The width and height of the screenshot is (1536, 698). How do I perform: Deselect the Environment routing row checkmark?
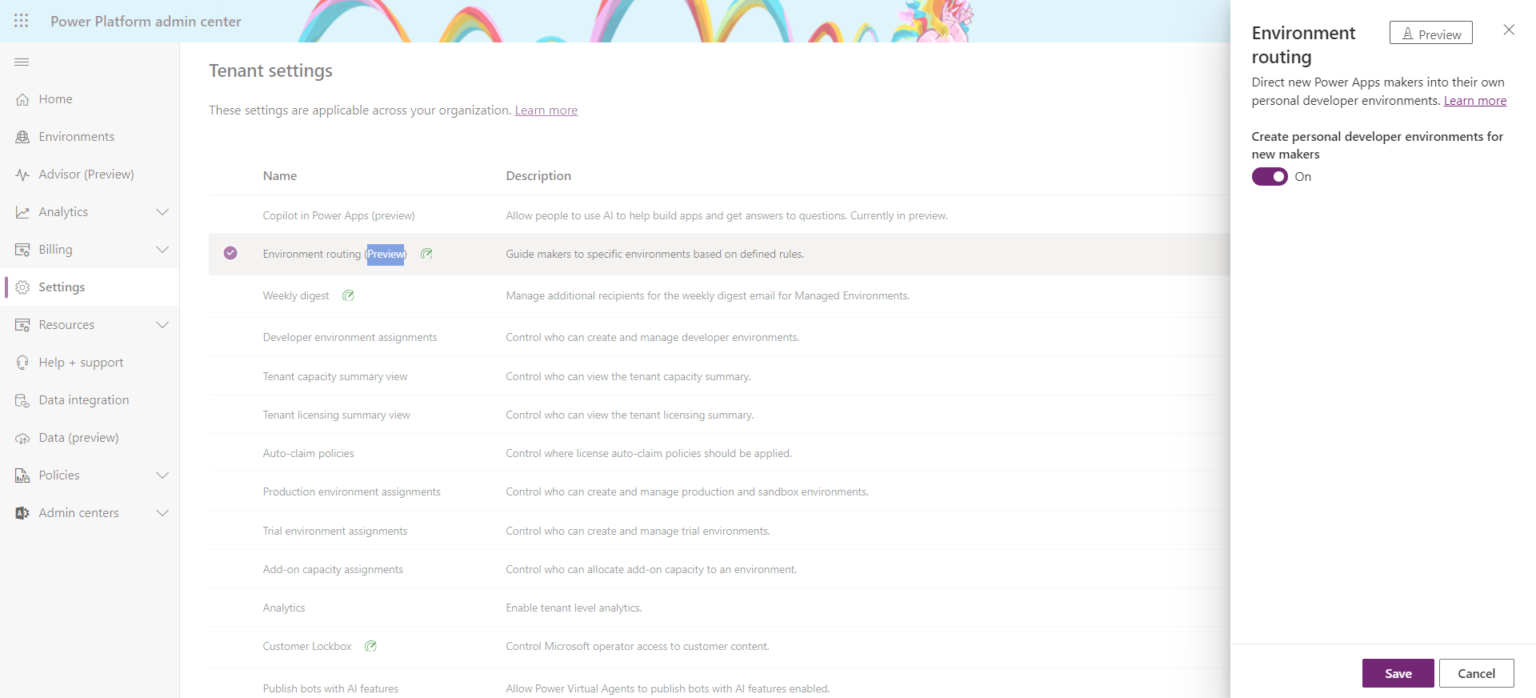pos(230,253)
